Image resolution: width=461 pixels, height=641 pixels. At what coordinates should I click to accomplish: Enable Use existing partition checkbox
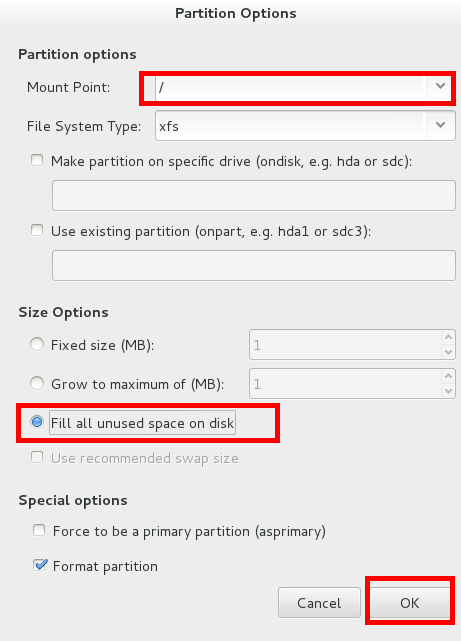pyautogui.click(x=37, y=230)
